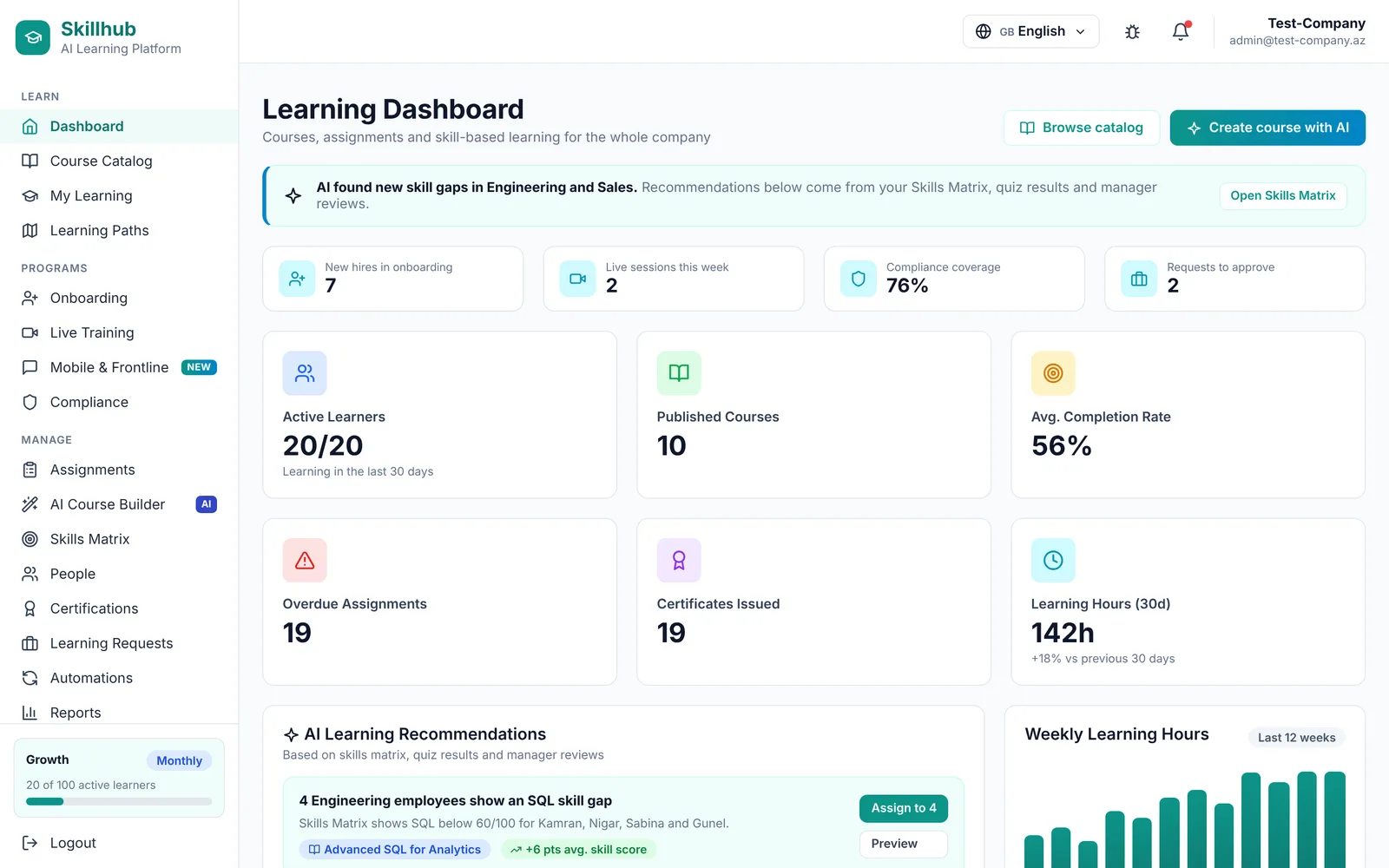Open My Learning page
The height and width of the screenshot is (868, 1389).
(119, 196)
